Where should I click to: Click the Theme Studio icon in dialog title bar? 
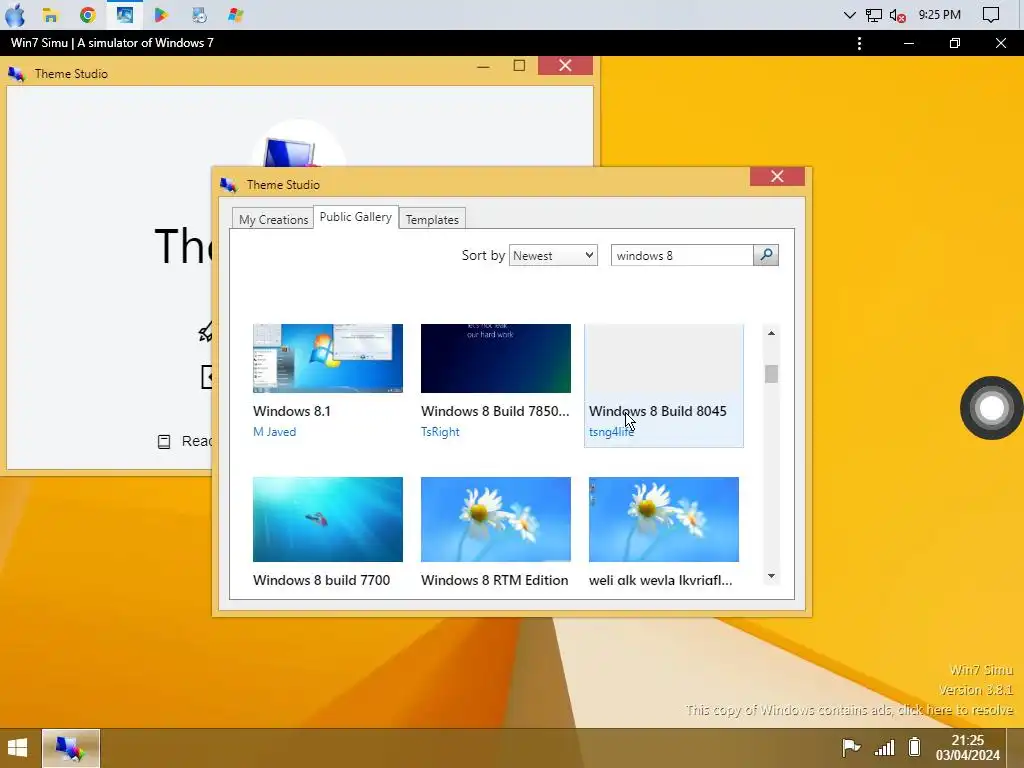(x=229, y=185)
